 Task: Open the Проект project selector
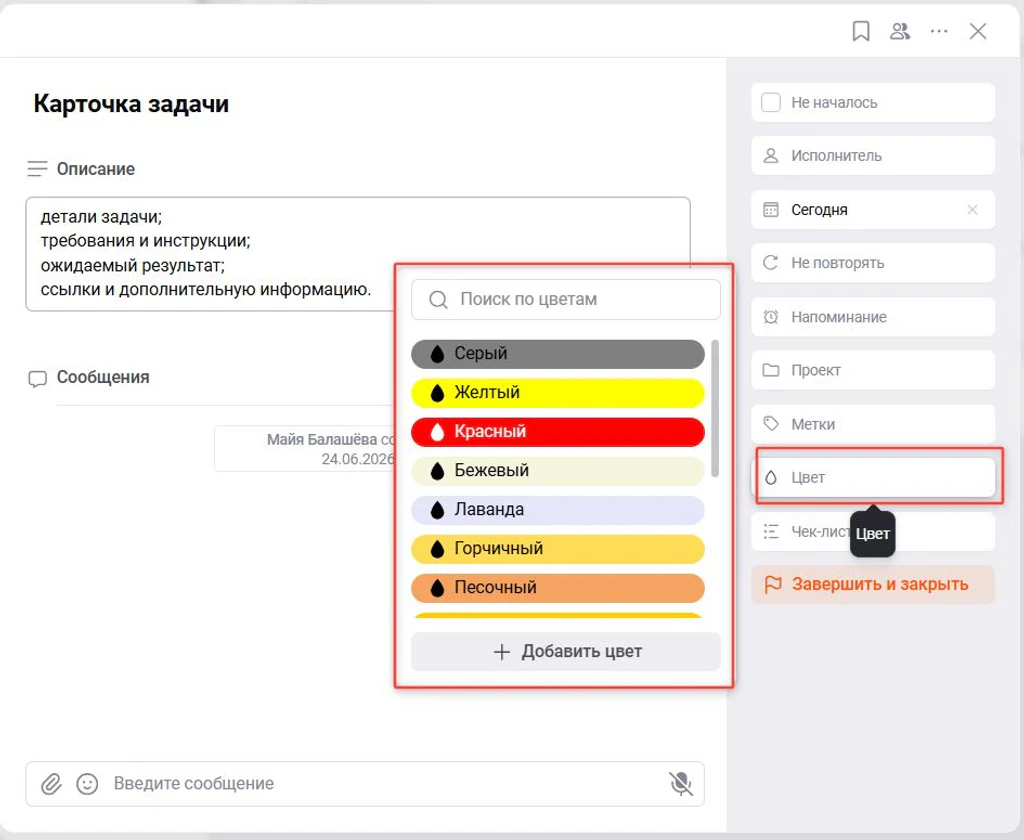point(872,370)
